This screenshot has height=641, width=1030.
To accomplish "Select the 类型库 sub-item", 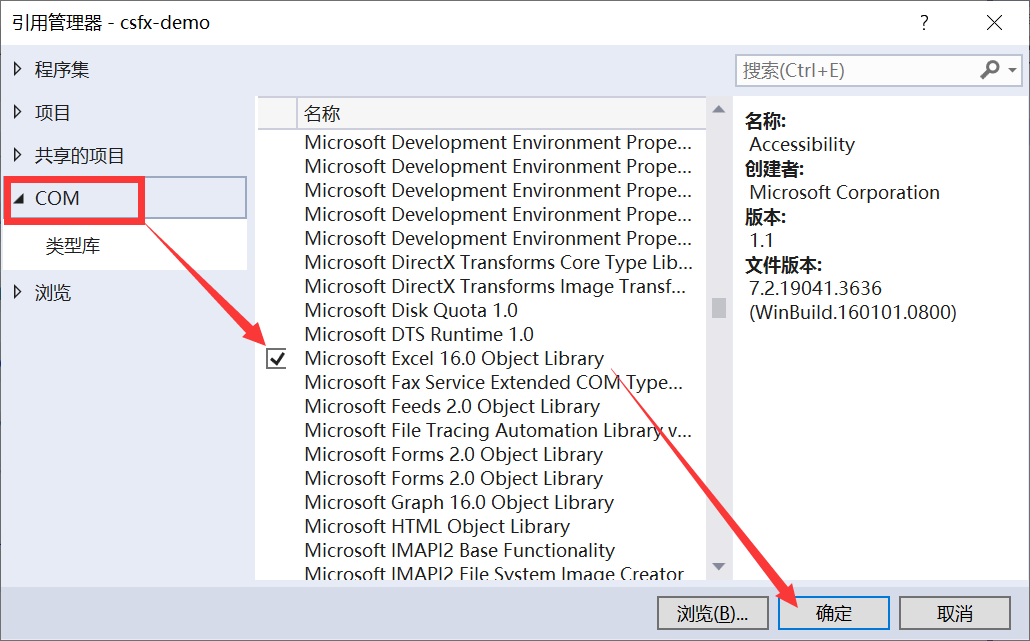I will [73, 246].
